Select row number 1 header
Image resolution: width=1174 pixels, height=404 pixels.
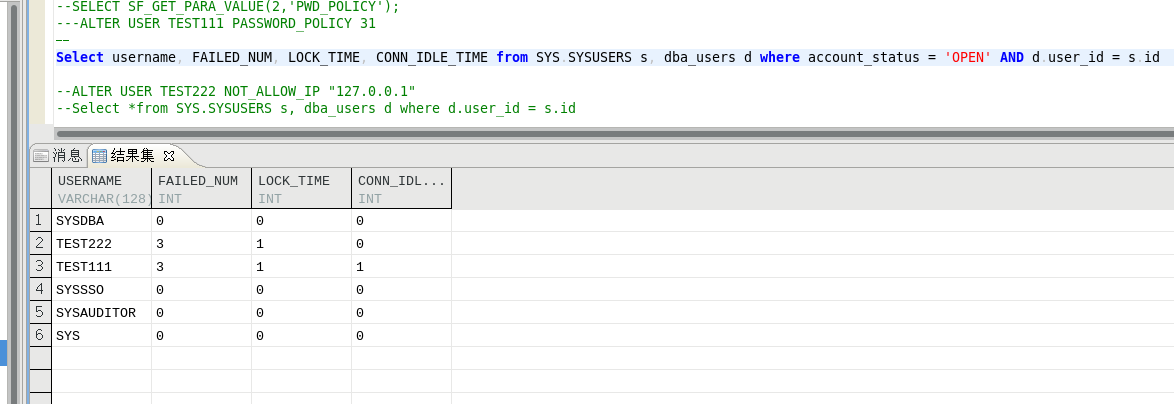click(x=39, y=220)
